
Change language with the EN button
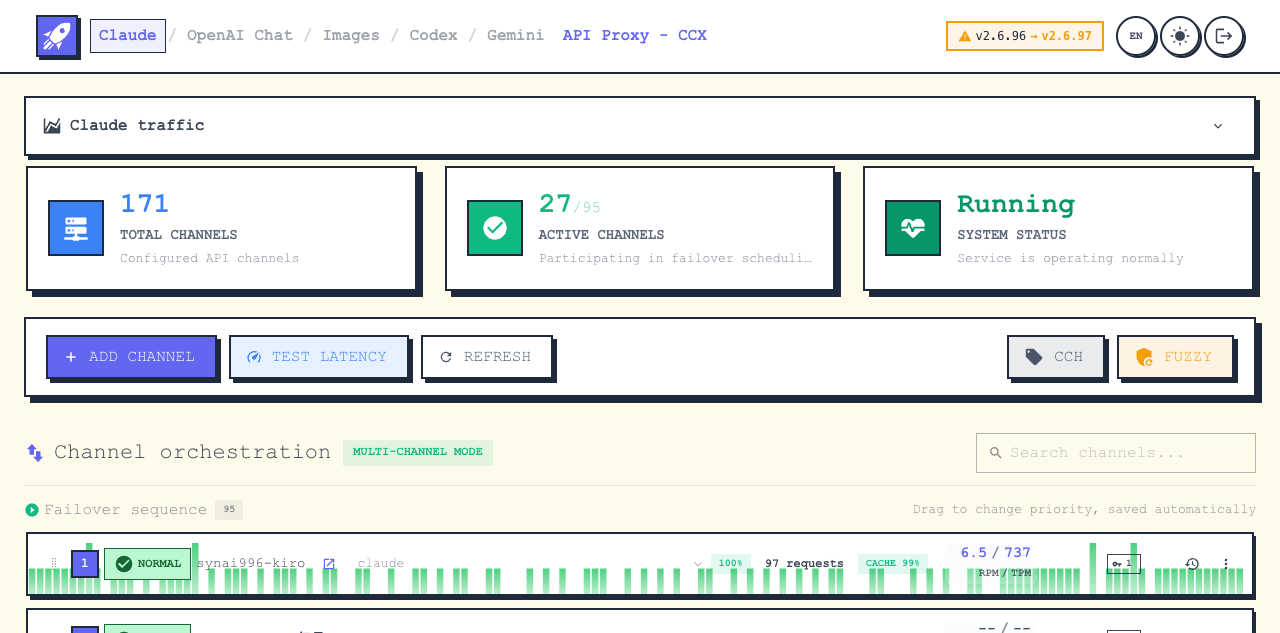click(1136, 36)
